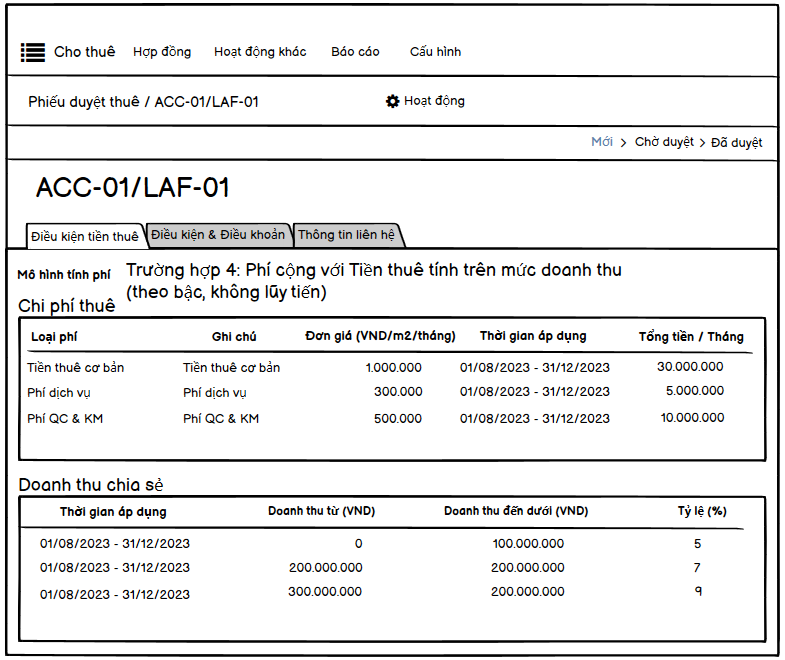Select the Tiền thuê cơ bản fee type cell
This screenshot has width=785, height=660.
click(x=76, y=368)
